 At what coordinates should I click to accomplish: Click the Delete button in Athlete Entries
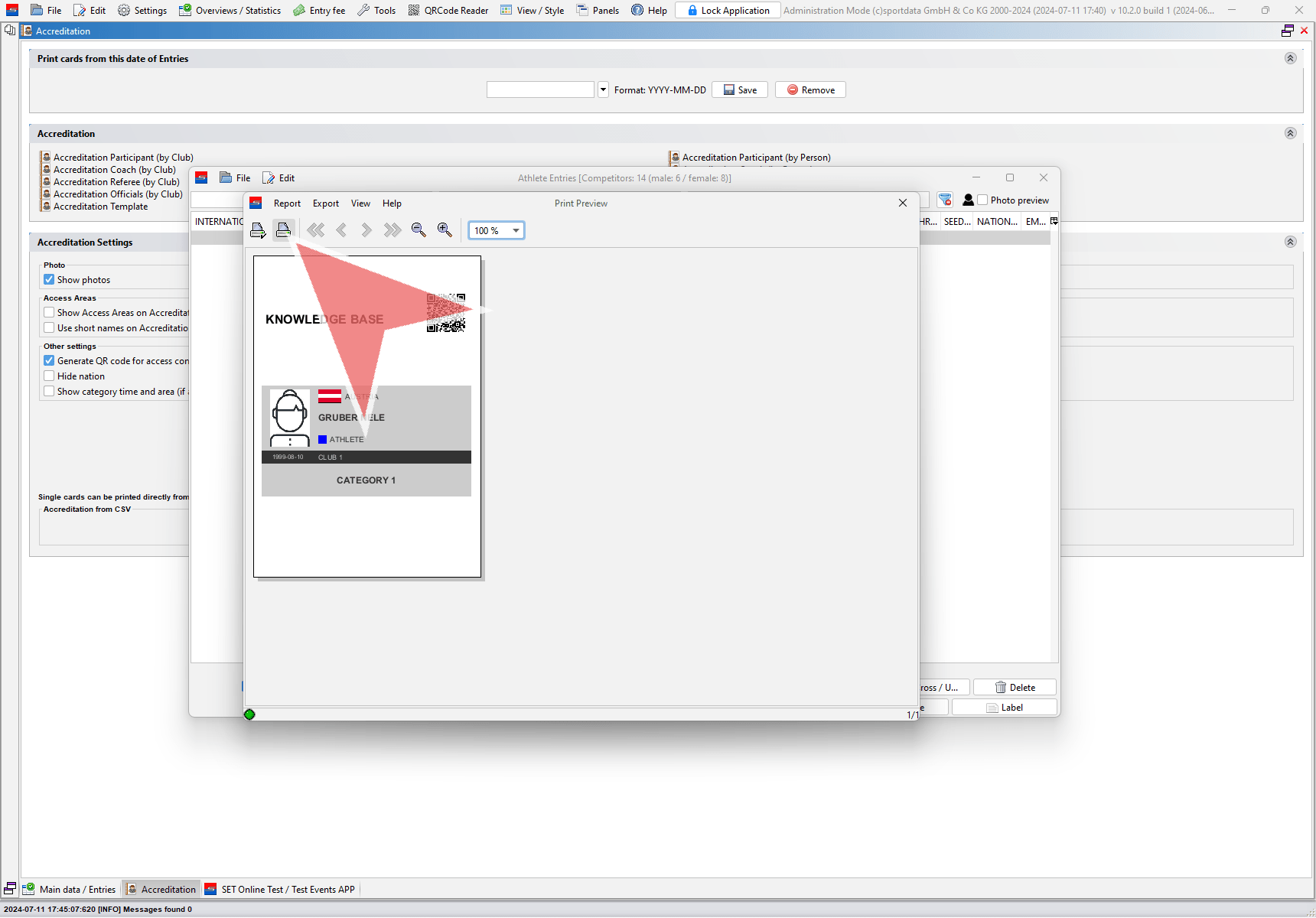pyautogui.click(x=1015, y=688)
